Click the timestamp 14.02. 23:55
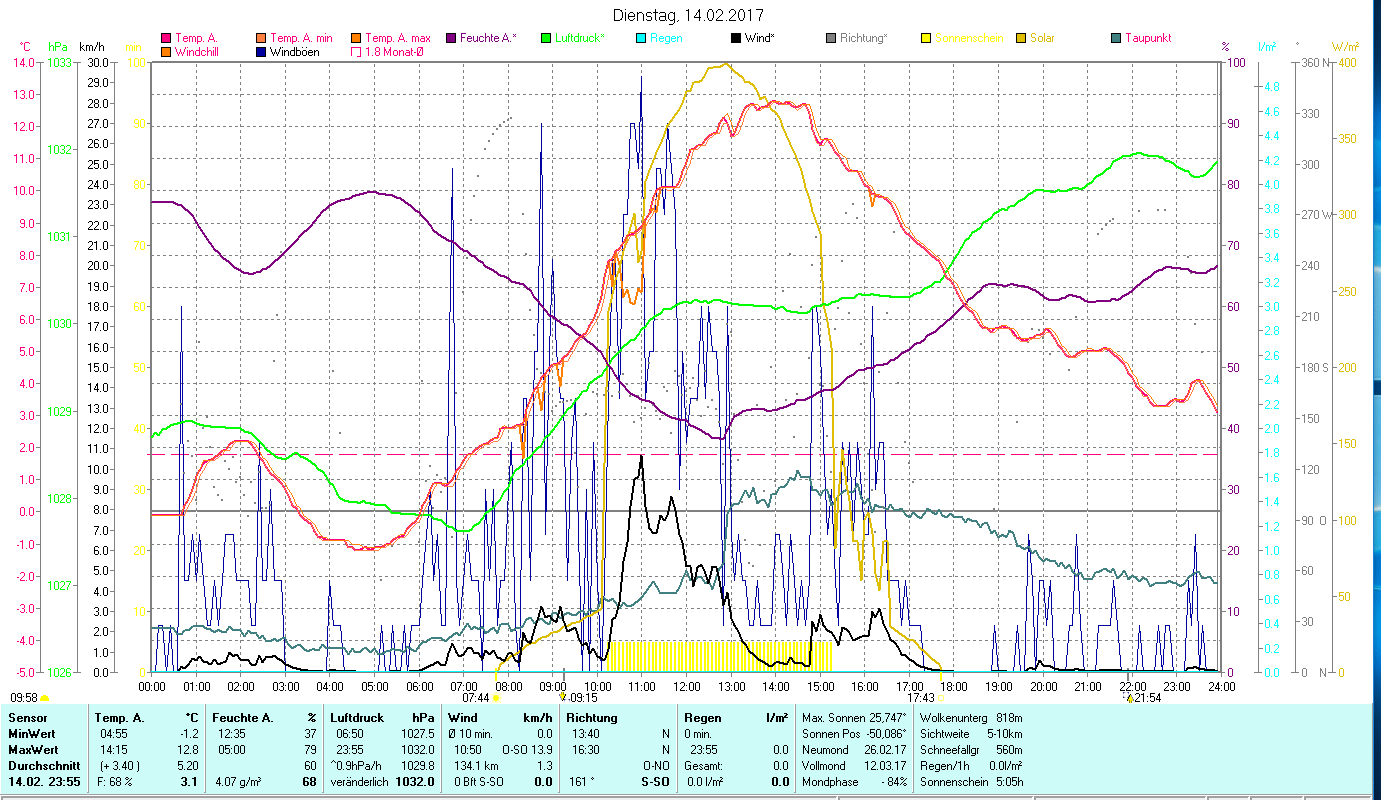Screen dimensions: 1381x800 (x=44, y=781)
